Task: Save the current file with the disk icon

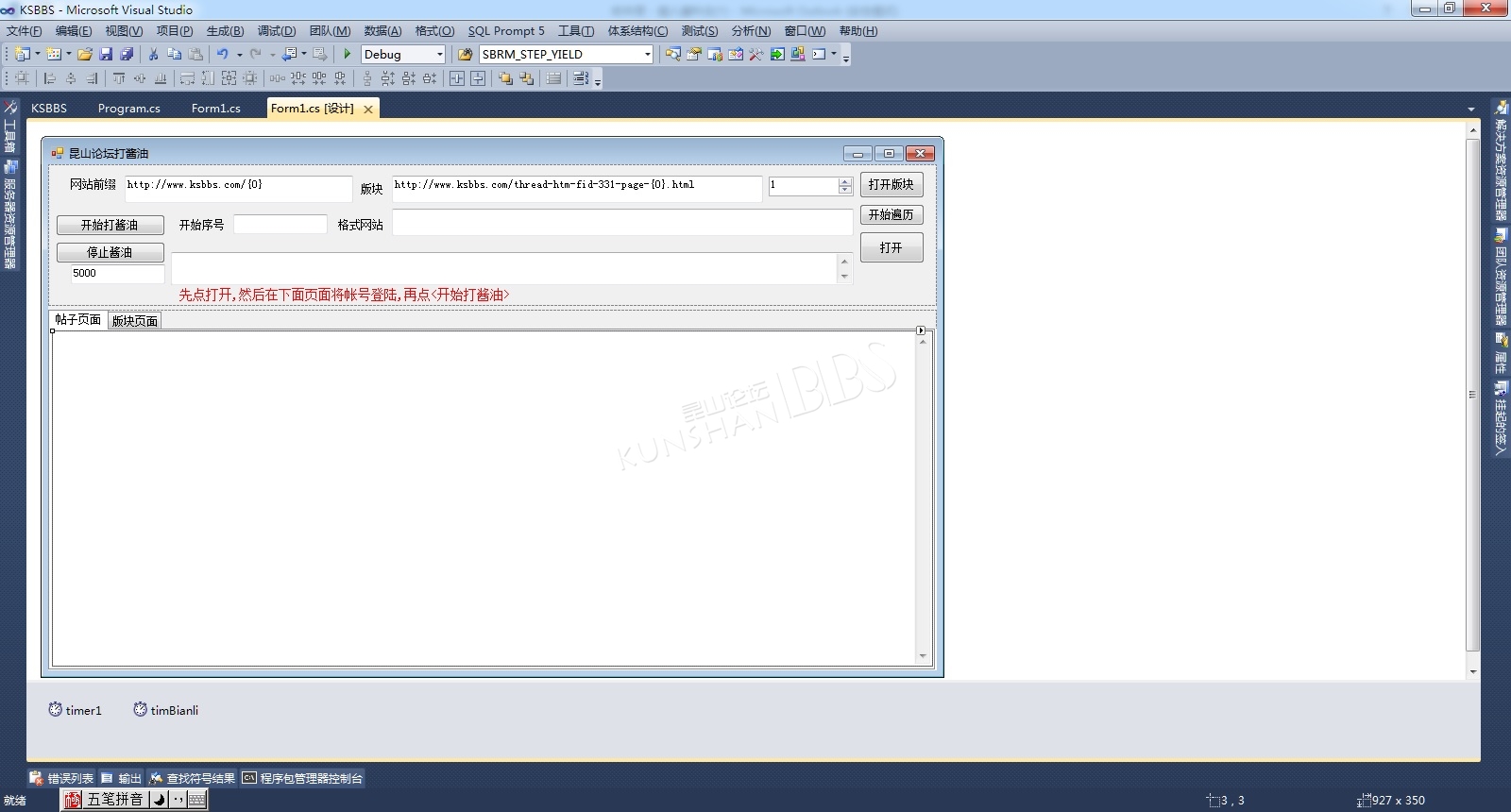Action: pyautogui.click(x=106, y=54)
